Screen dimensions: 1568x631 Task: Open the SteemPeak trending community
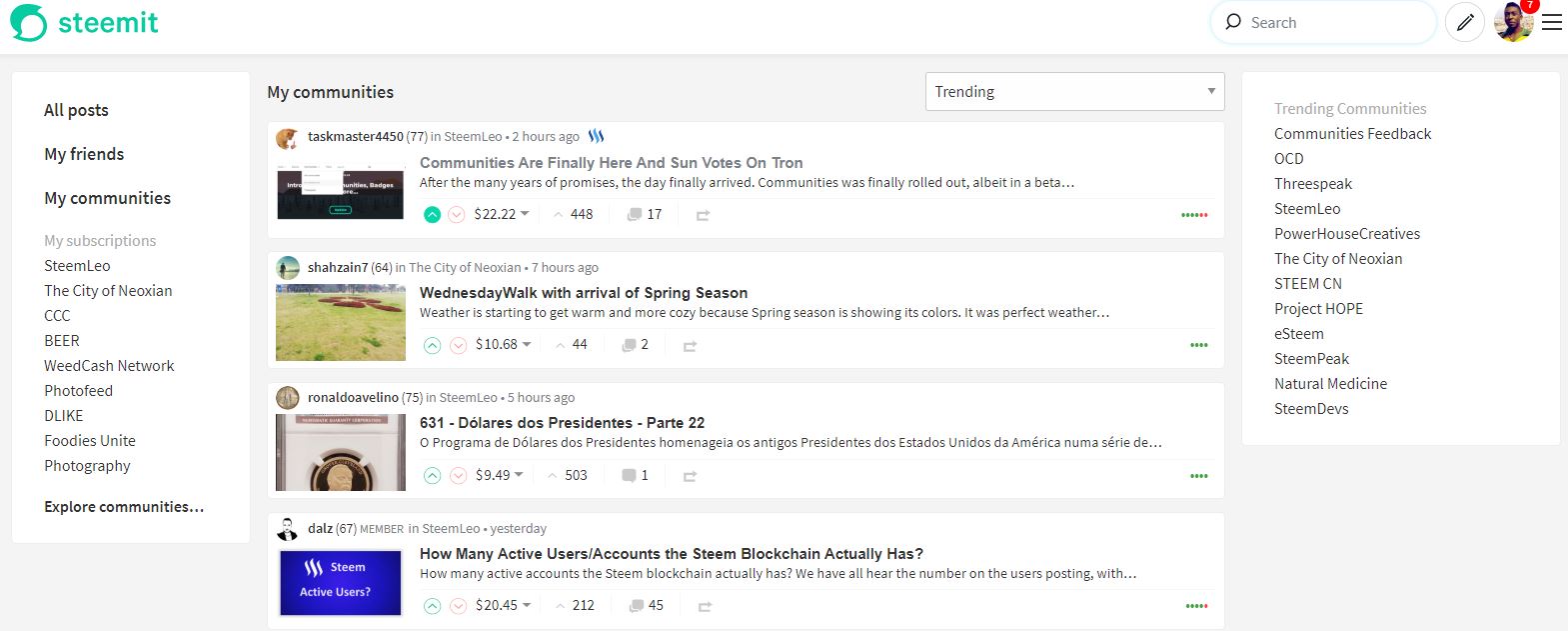[x=1311, y=359]
